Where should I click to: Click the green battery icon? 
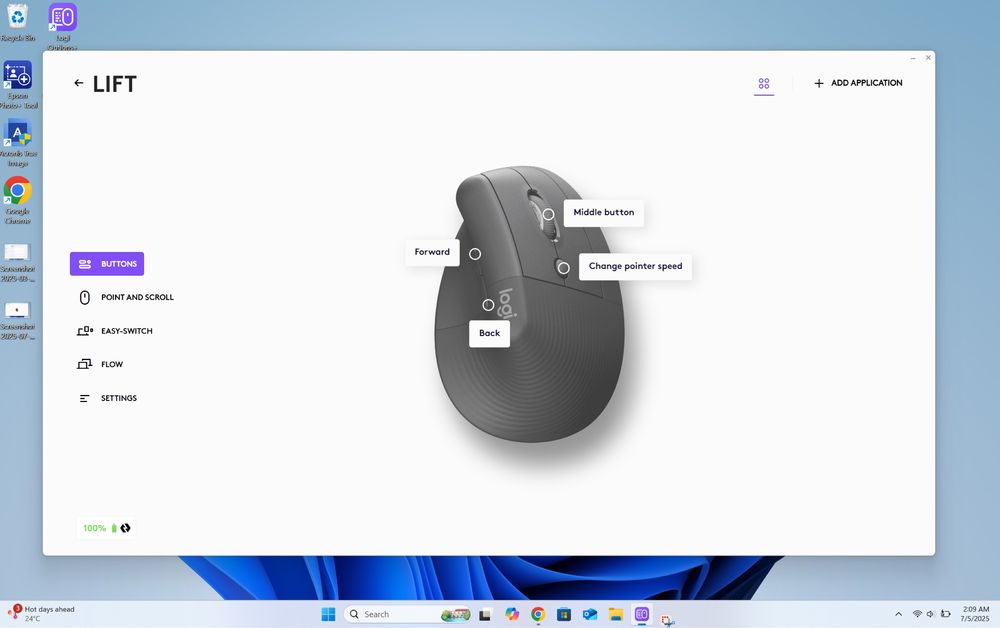tap(114, 528)
